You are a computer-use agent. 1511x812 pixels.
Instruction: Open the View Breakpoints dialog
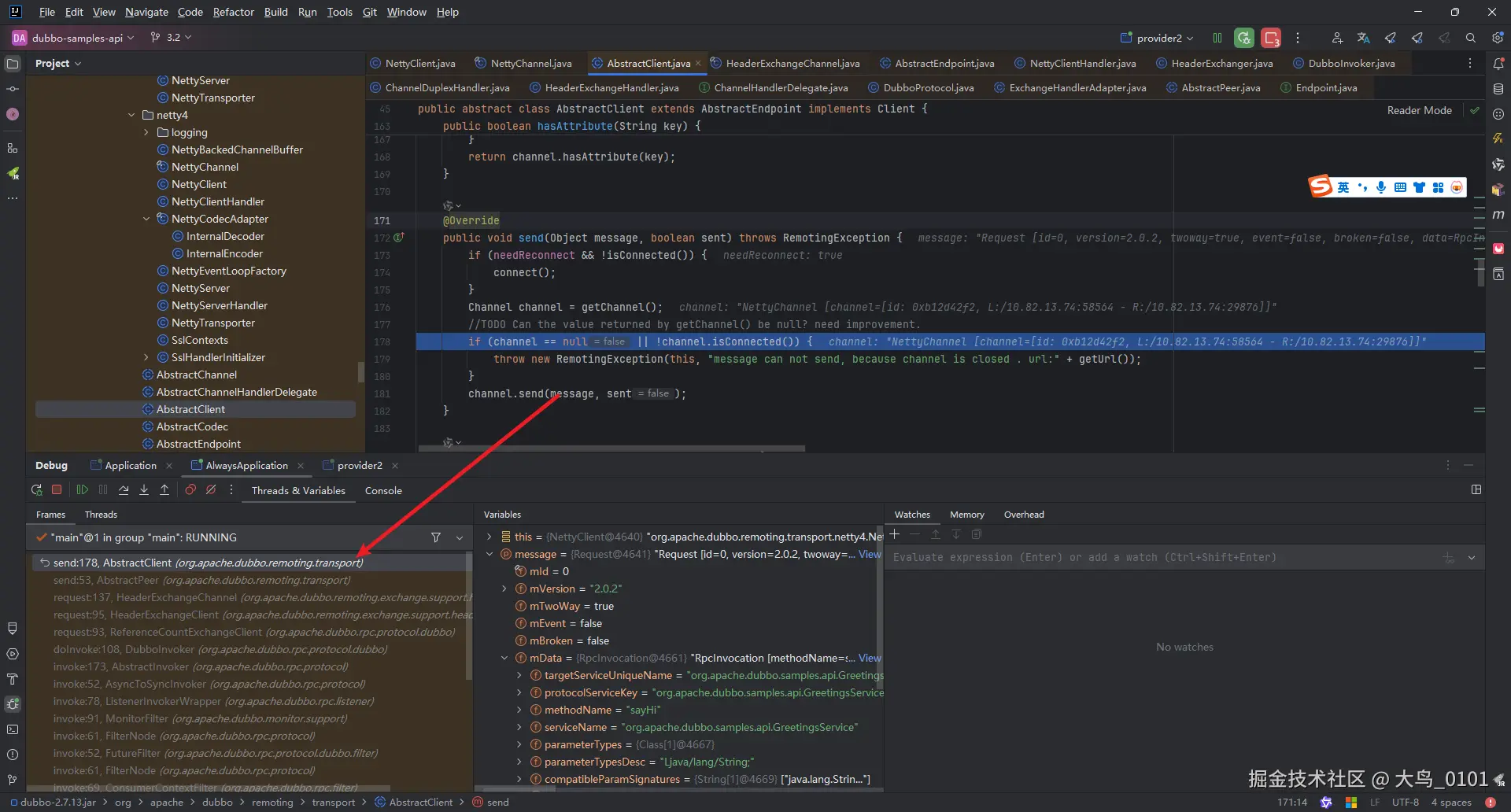190,489
